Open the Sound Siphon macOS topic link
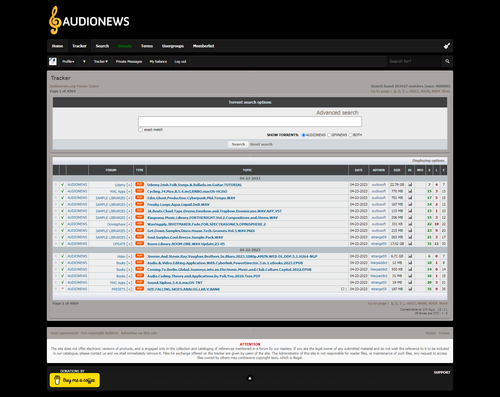The width and height of the screenshot is (500, 397). [175, 283]
